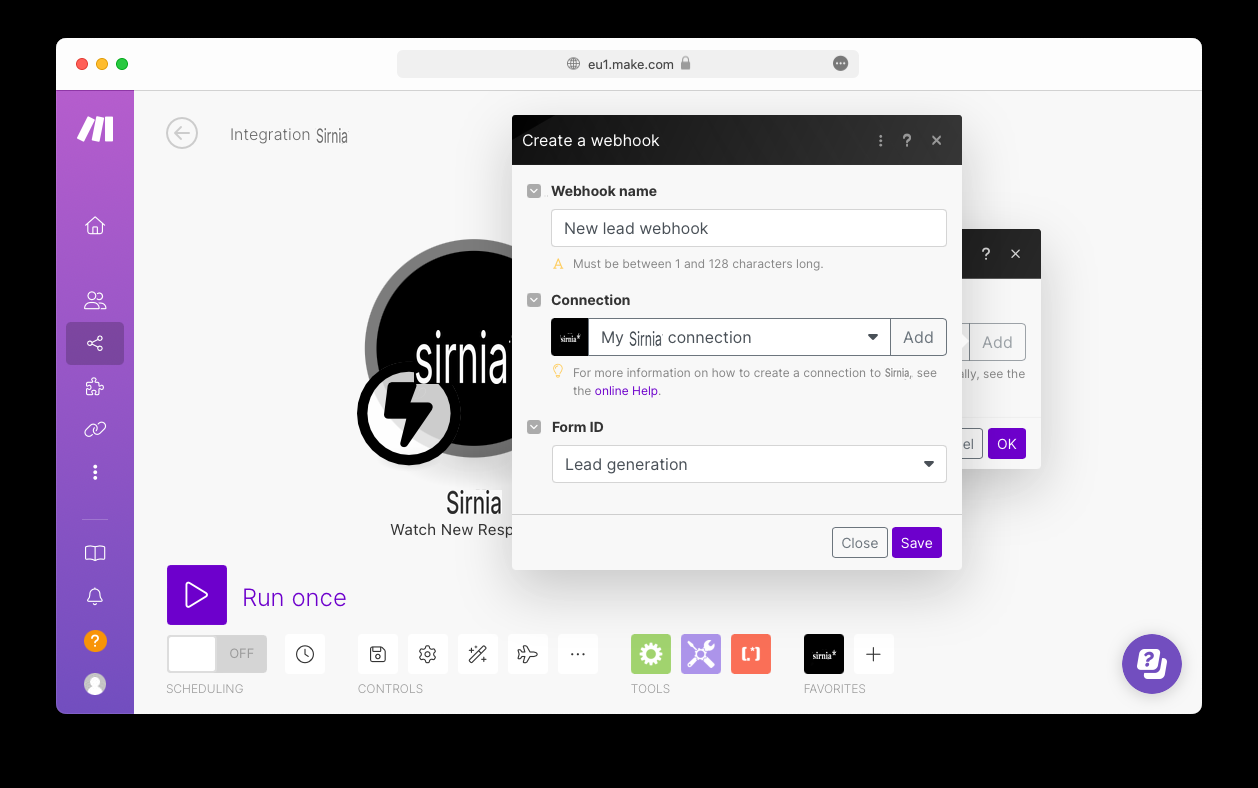Open notifications bell icon
This screenshot has height=788, width=1258.
[x=95, y=597]
